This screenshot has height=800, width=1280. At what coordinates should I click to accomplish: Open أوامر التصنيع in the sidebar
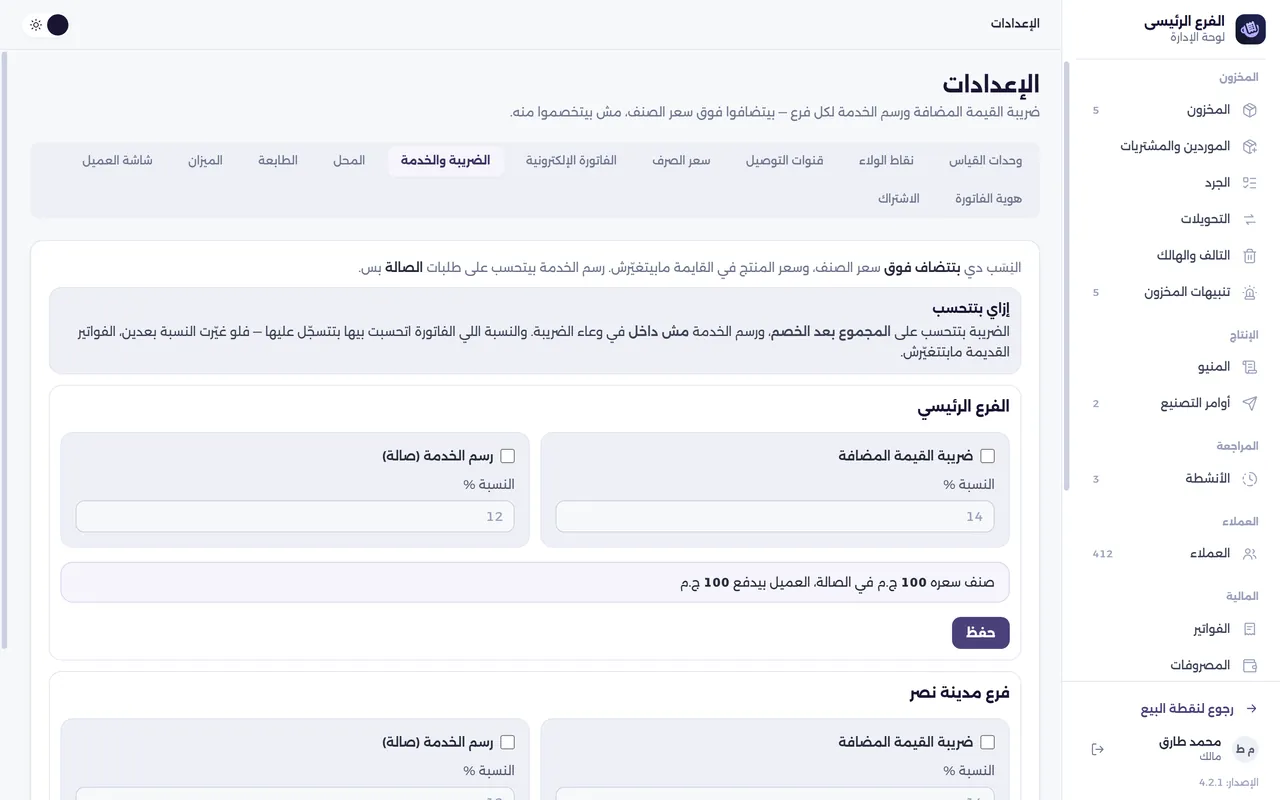[x=1171, y=403]
